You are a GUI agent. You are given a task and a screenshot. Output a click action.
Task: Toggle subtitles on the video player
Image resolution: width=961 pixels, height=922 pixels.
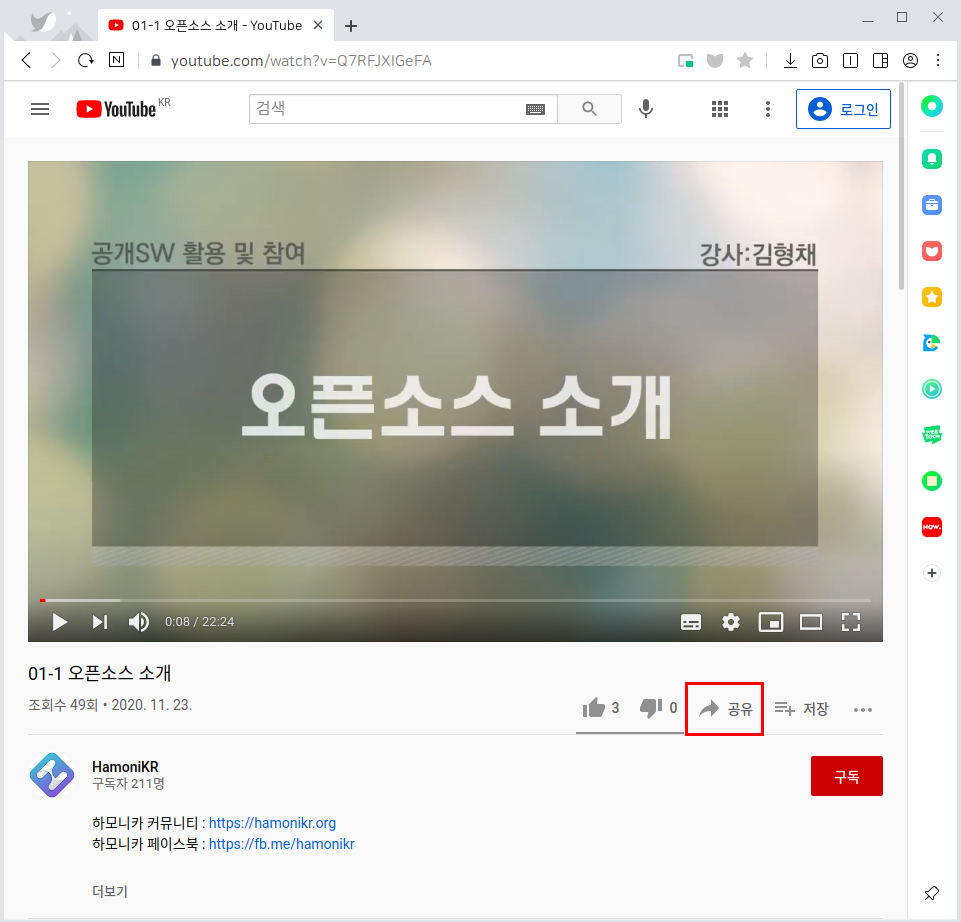tap(691, 622)
